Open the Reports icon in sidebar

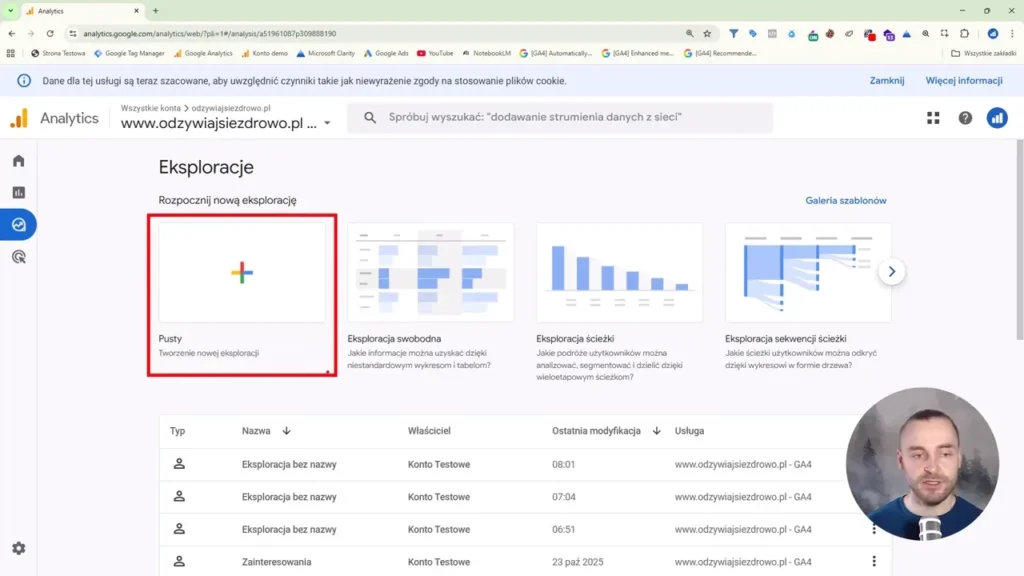pyautogui.click(x=18, y=193)
